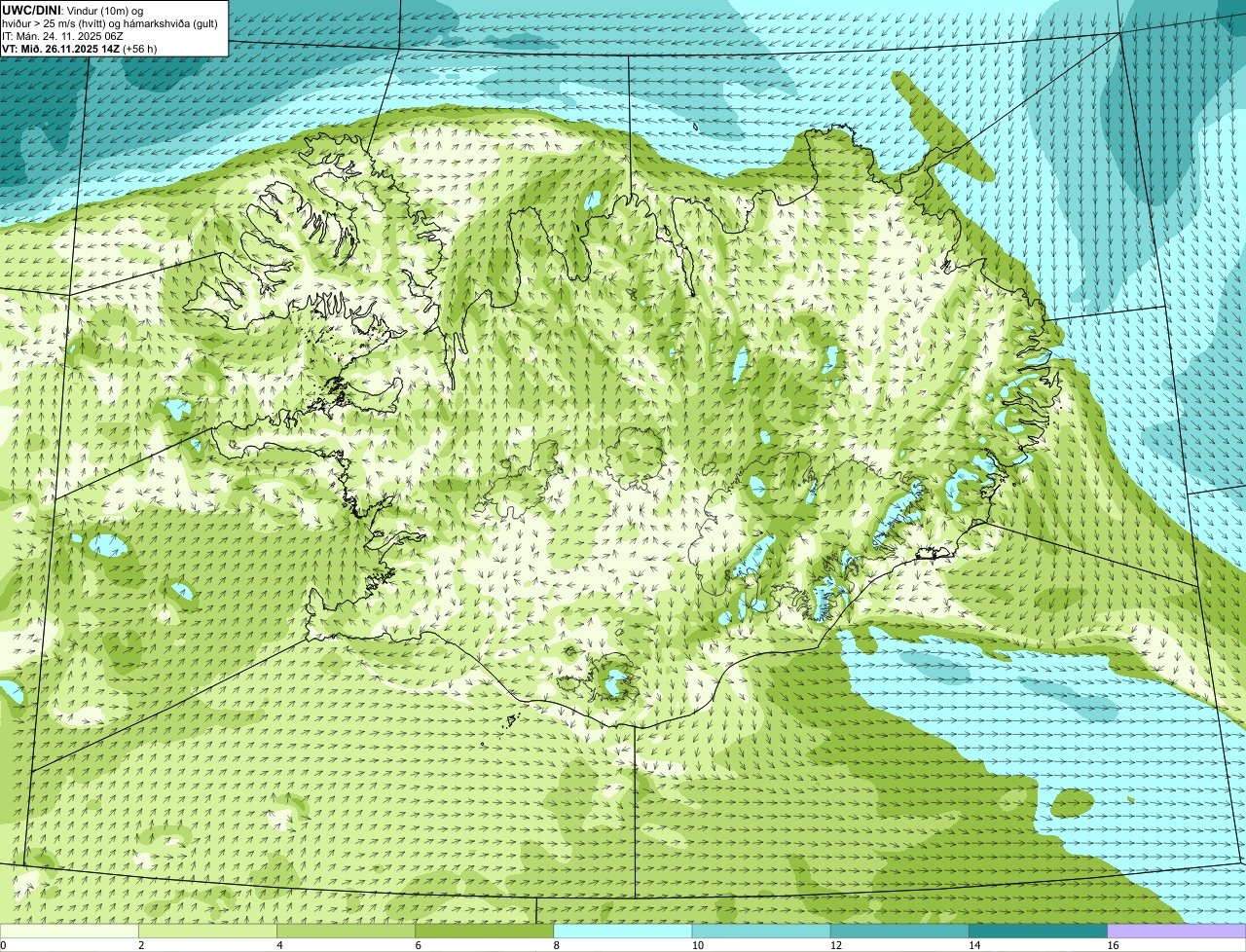Click the dark teal 14–16 color bar segment
1246x952 pixels.
pos(1039,931)
